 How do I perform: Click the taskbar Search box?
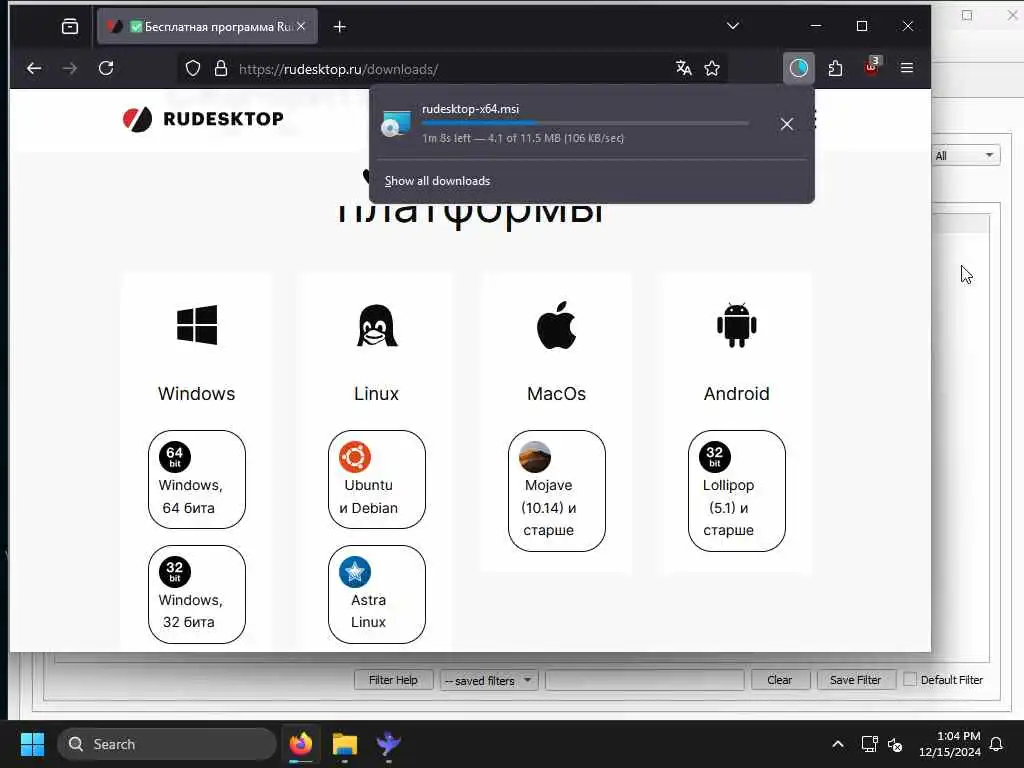pyautogui.click(x=167, y=744)
